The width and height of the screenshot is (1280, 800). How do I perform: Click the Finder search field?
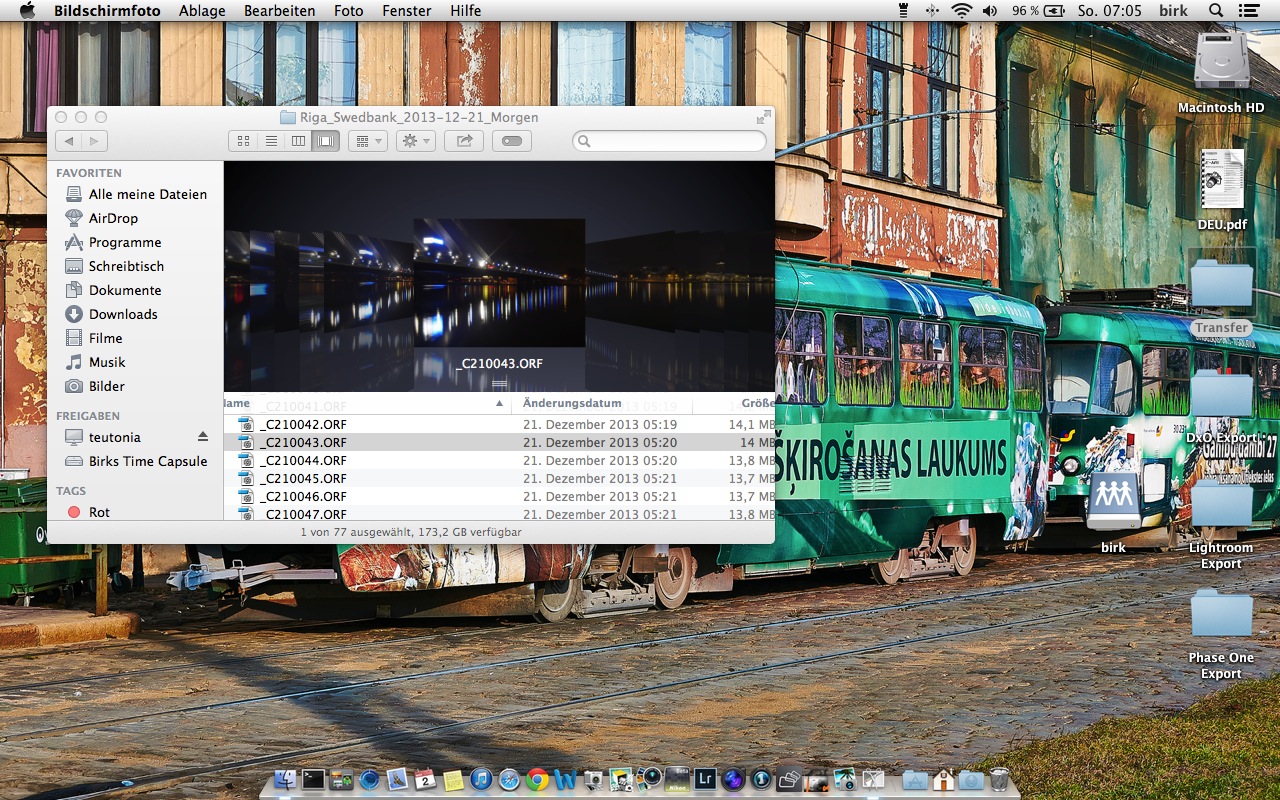669,142
